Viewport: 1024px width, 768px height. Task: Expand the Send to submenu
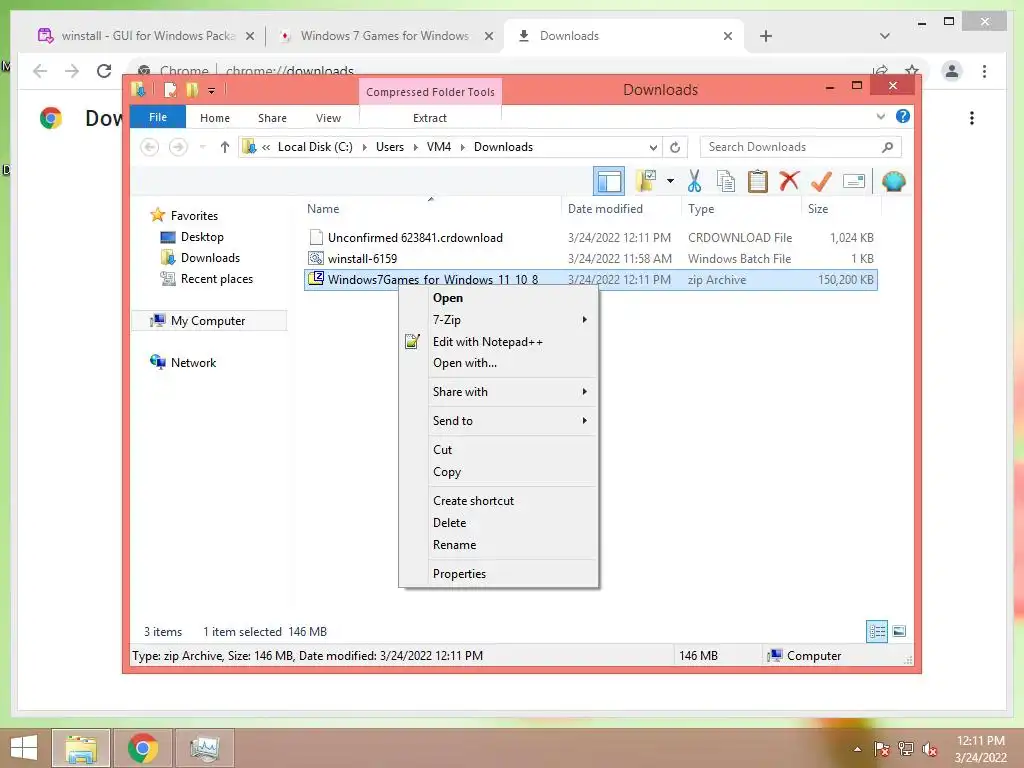(x=498, y=421)
